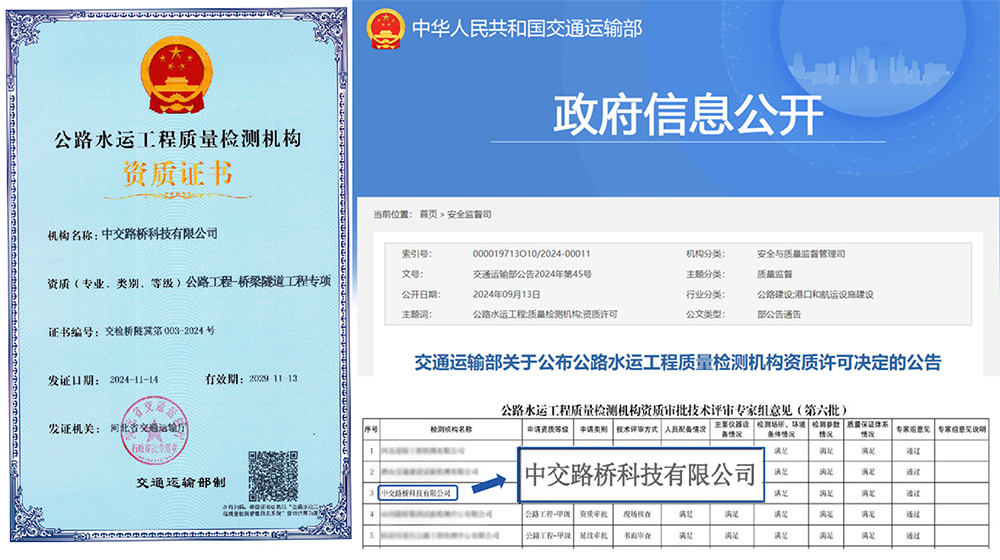Click the 延续审批 cell in row 5
1000x560 pixels.
593,536
